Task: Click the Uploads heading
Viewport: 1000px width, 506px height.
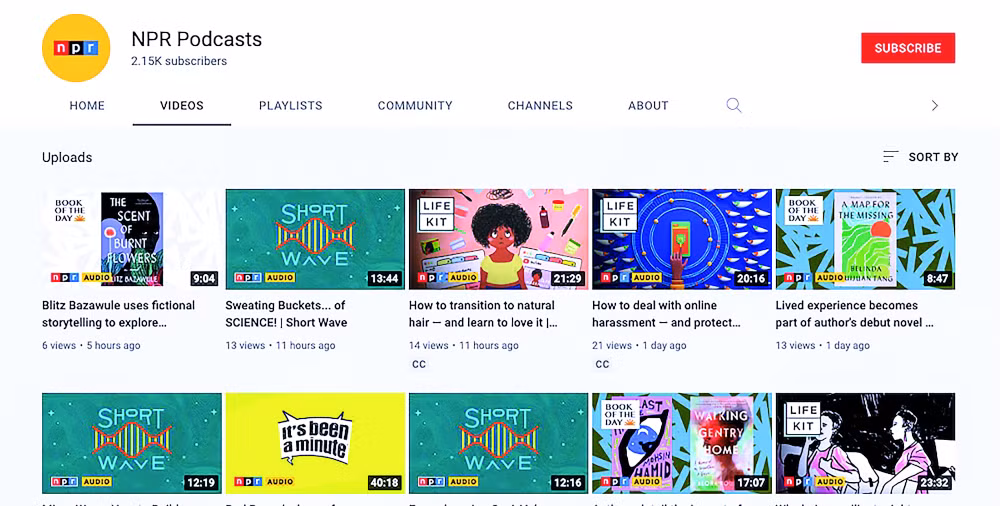Action: [67, 158]
